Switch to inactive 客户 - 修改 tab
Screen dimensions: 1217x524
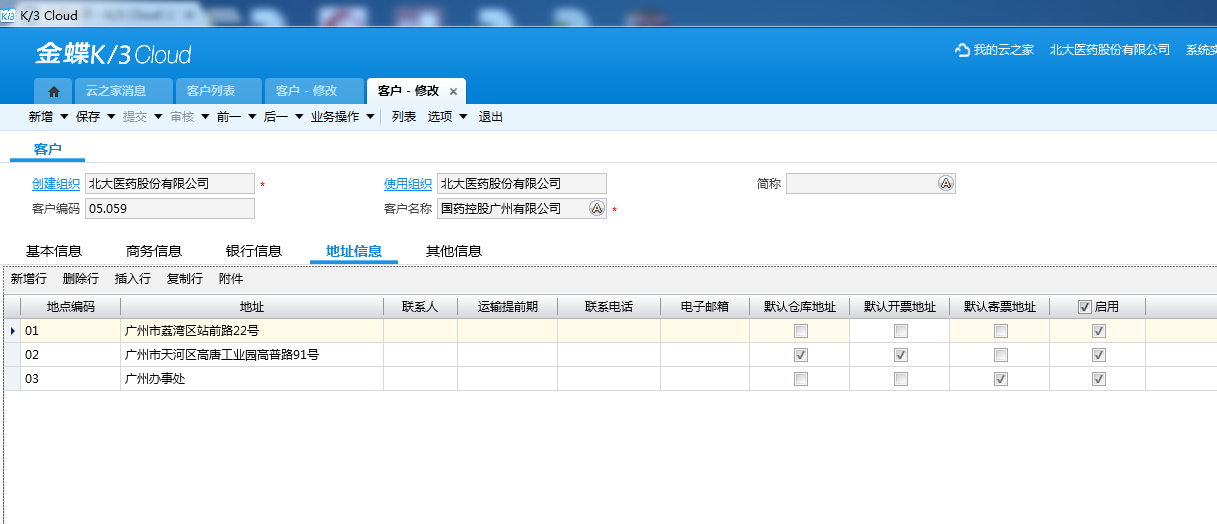(315, 91)
